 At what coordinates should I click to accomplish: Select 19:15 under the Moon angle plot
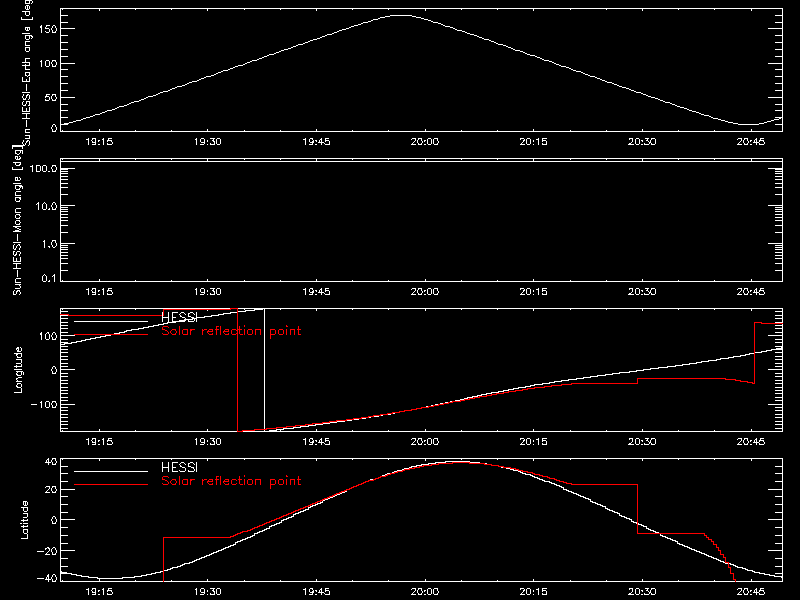(99, 292)
